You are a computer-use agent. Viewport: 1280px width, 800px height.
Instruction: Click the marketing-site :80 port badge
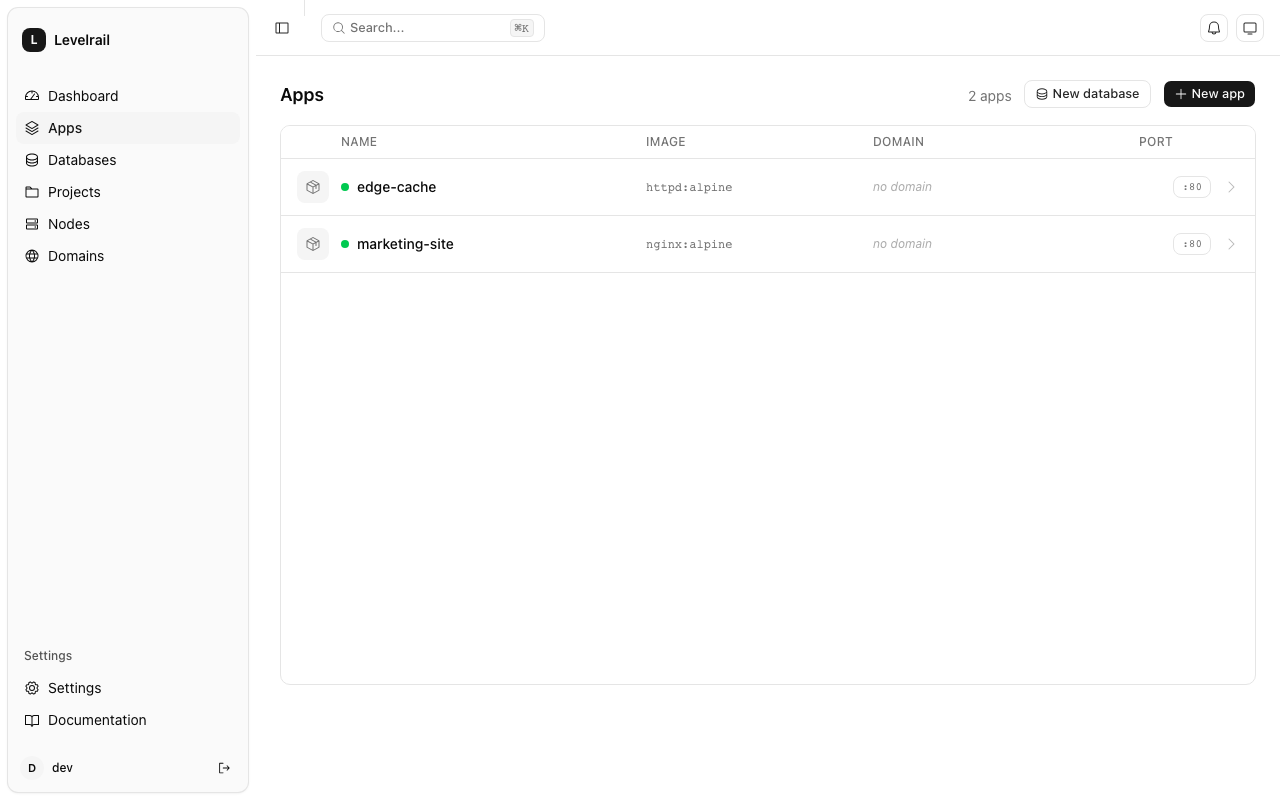point(1192,244)
